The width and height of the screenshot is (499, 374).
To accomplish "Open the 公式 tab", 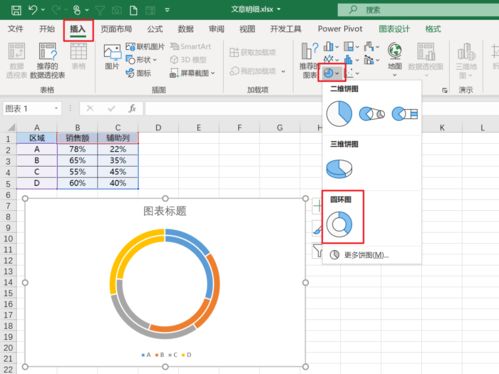I will pos(155,29).
